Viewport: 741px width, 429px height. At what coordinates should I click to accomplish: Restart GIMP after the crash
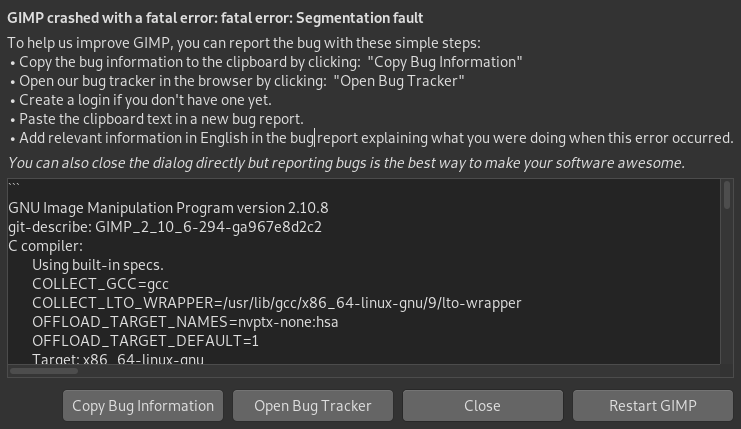coord(652,405)
